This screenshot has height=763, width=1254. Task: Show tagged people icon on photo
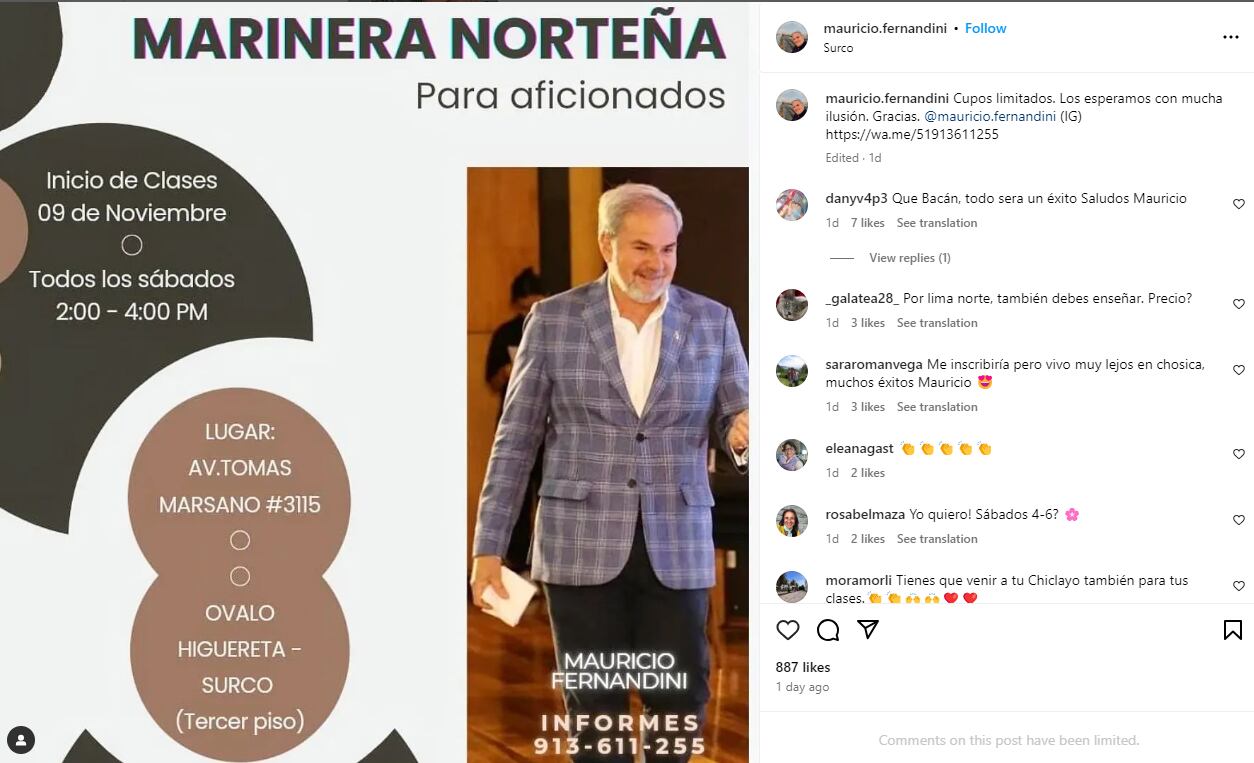click(x=21, y=740)
